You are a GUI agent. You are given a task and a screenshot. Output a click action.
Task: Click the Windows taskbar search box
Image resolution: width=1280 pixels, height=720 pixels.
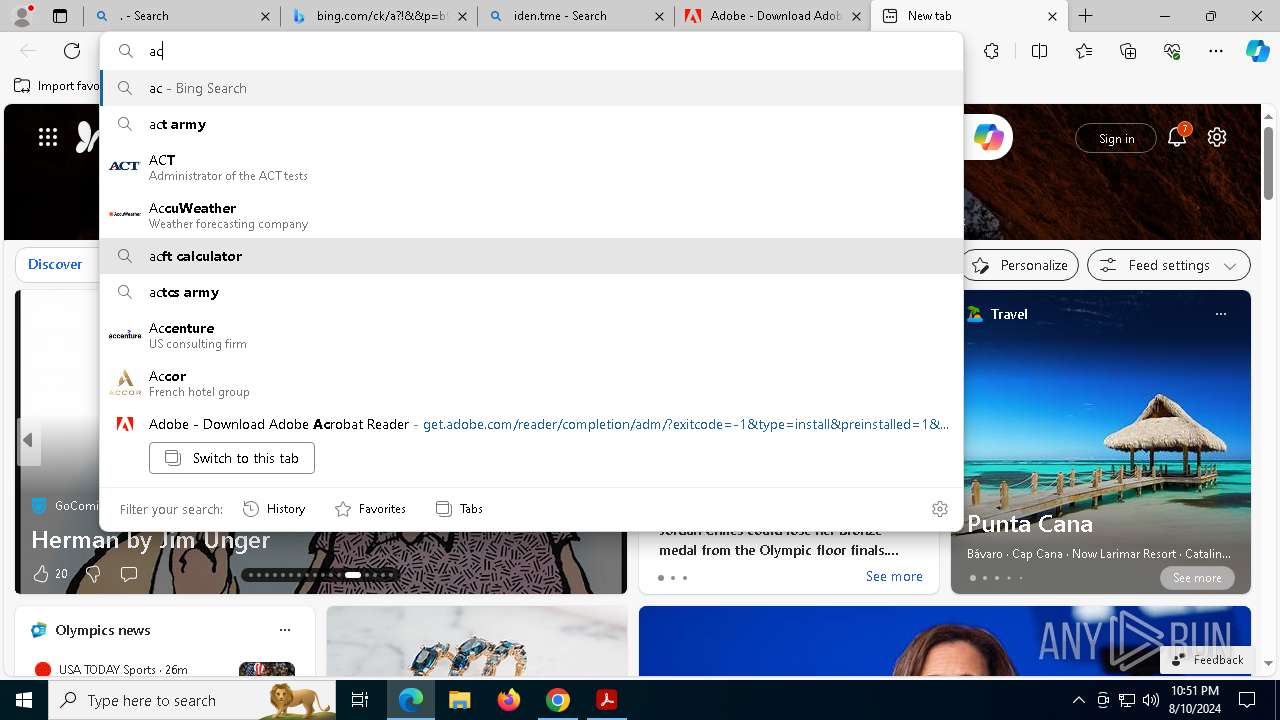(x=190, y=700)
